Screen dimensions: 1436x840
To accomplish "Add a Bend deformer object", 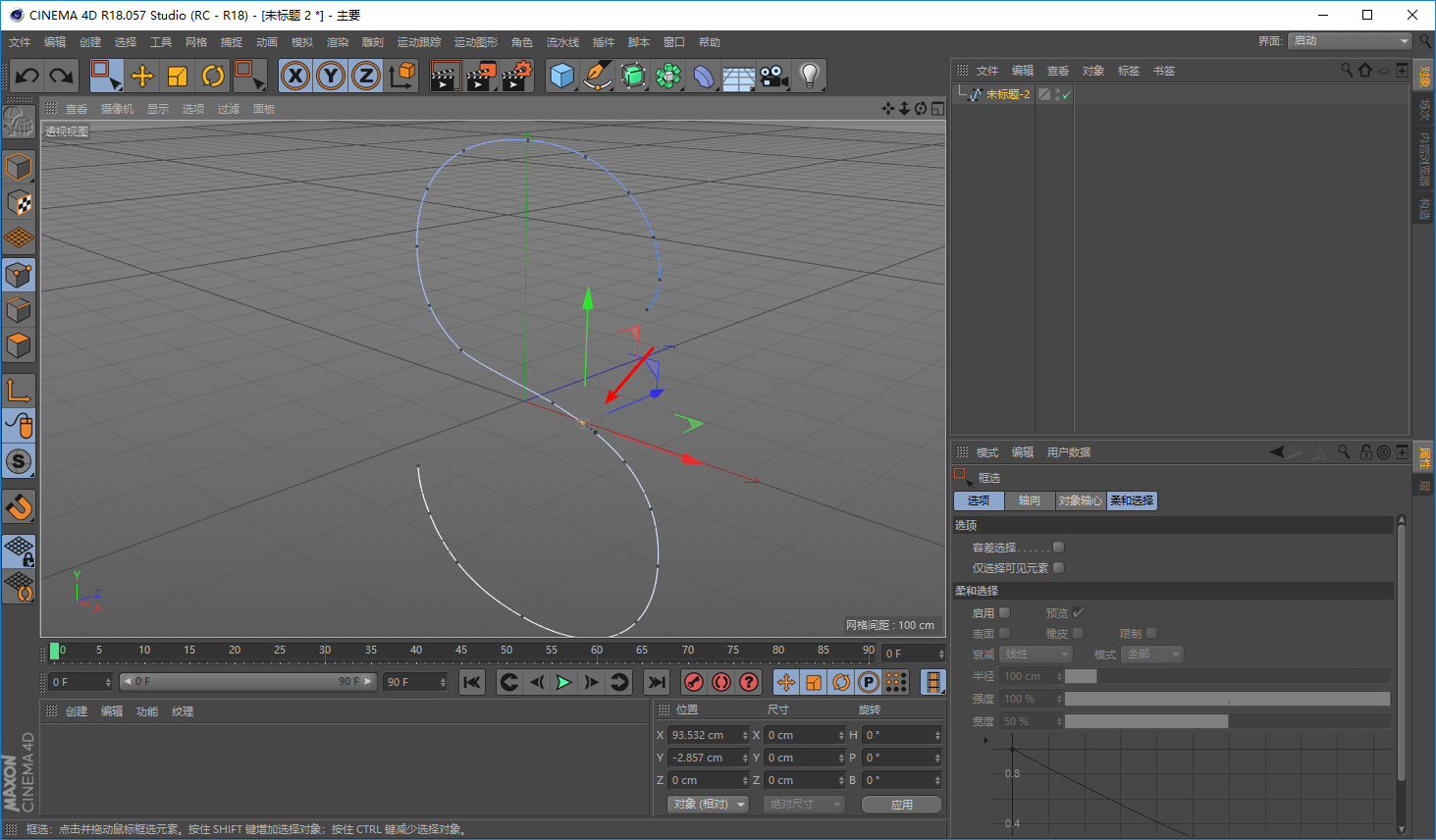I will pyautogui.click(x=704, y=76).
